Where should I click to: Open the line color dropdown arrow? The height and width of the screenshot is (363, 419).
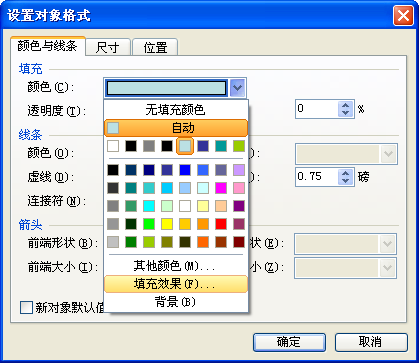pyautogui.click(x=388, y=154)
